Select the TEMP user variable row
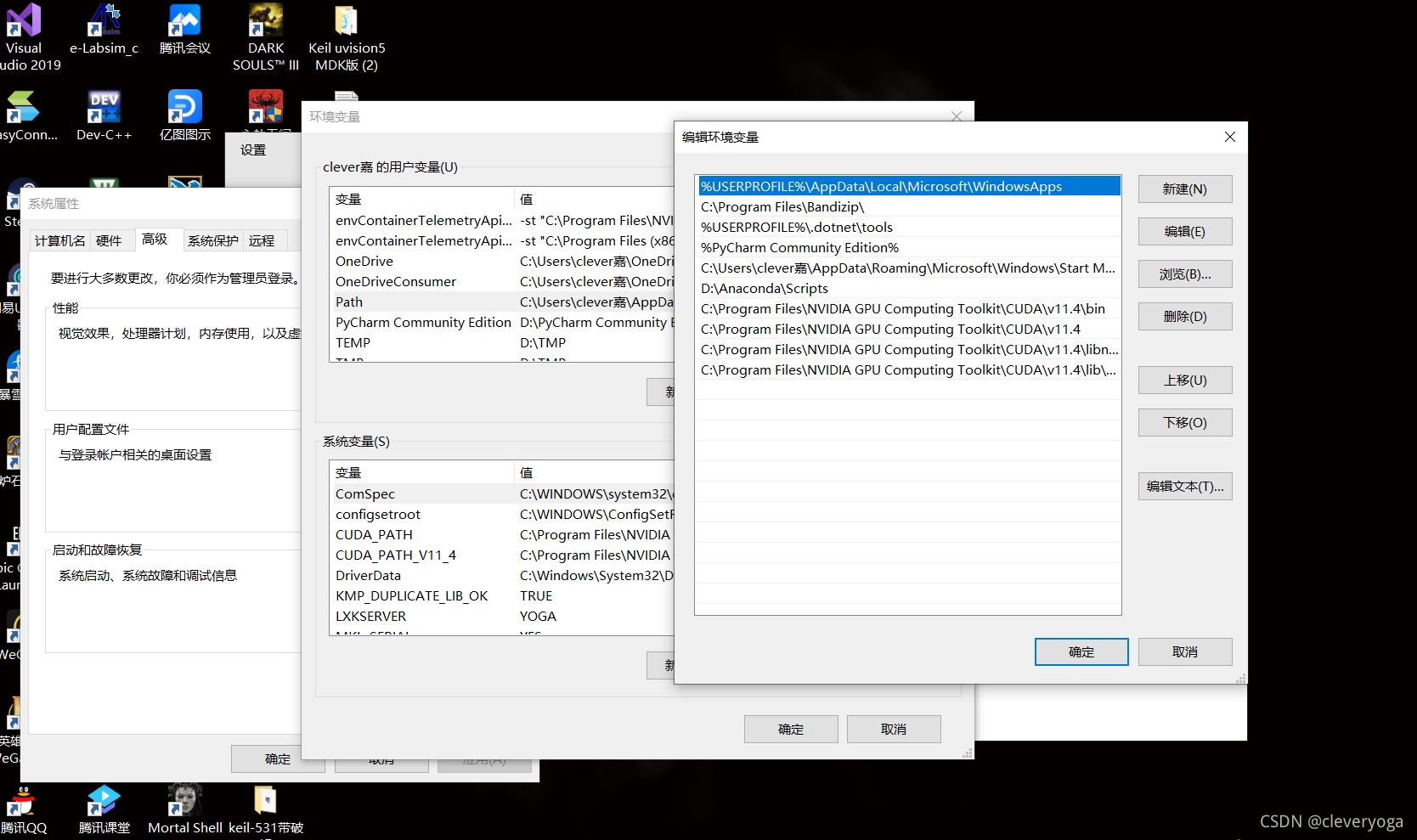Image resolution: width=1417 pixels, height=840 pixels. pos(503,343)
